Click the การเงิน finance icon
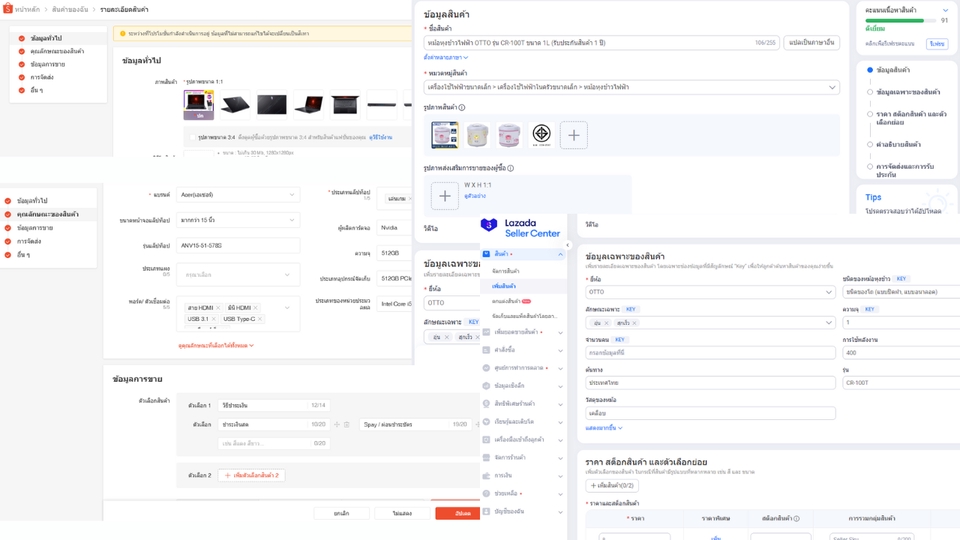The height and width of the screenshot is (540, 960). pyautogui.click(x=486, y=476)
